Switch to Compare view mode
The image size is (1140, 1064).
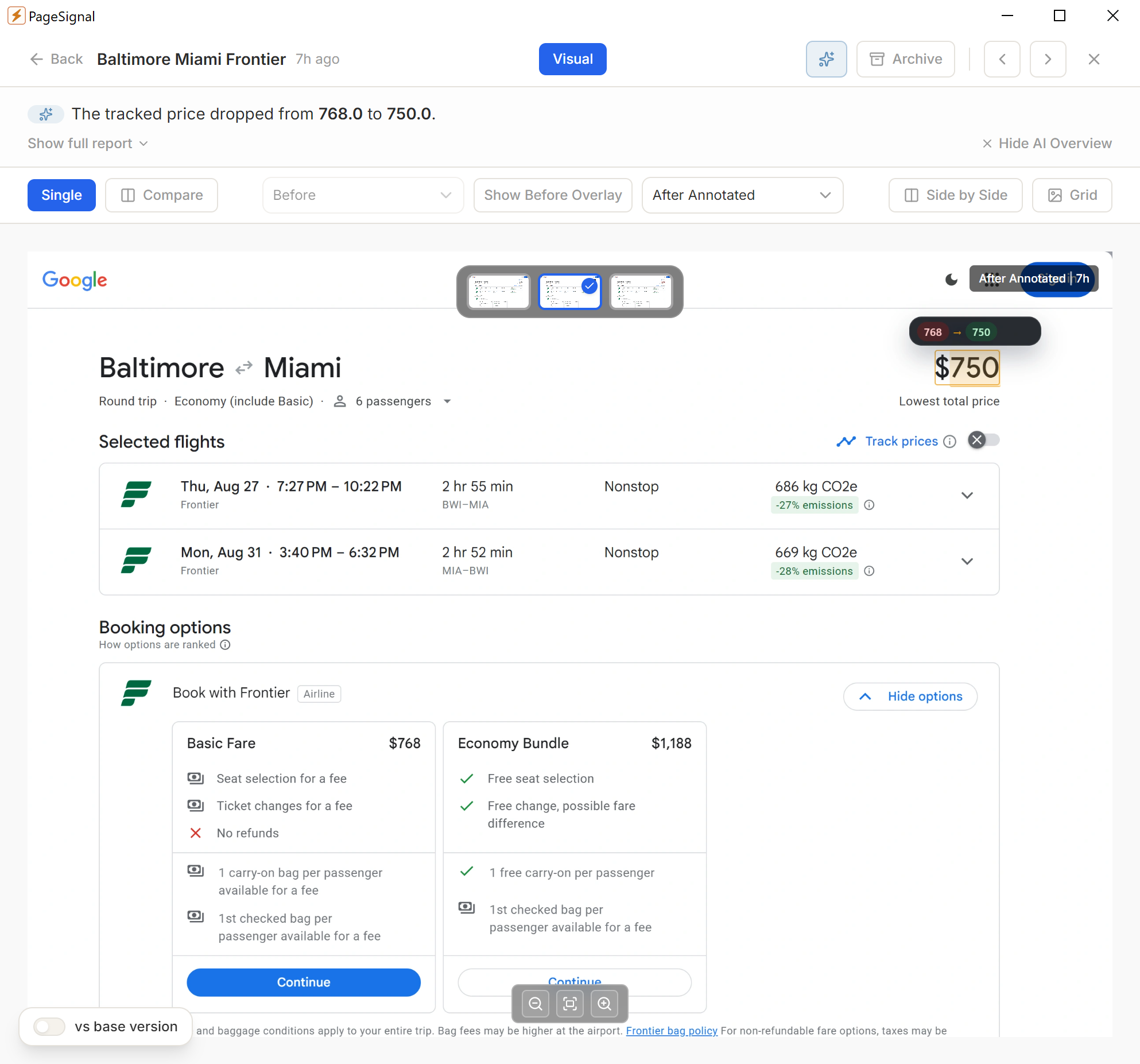coord(161,195)
